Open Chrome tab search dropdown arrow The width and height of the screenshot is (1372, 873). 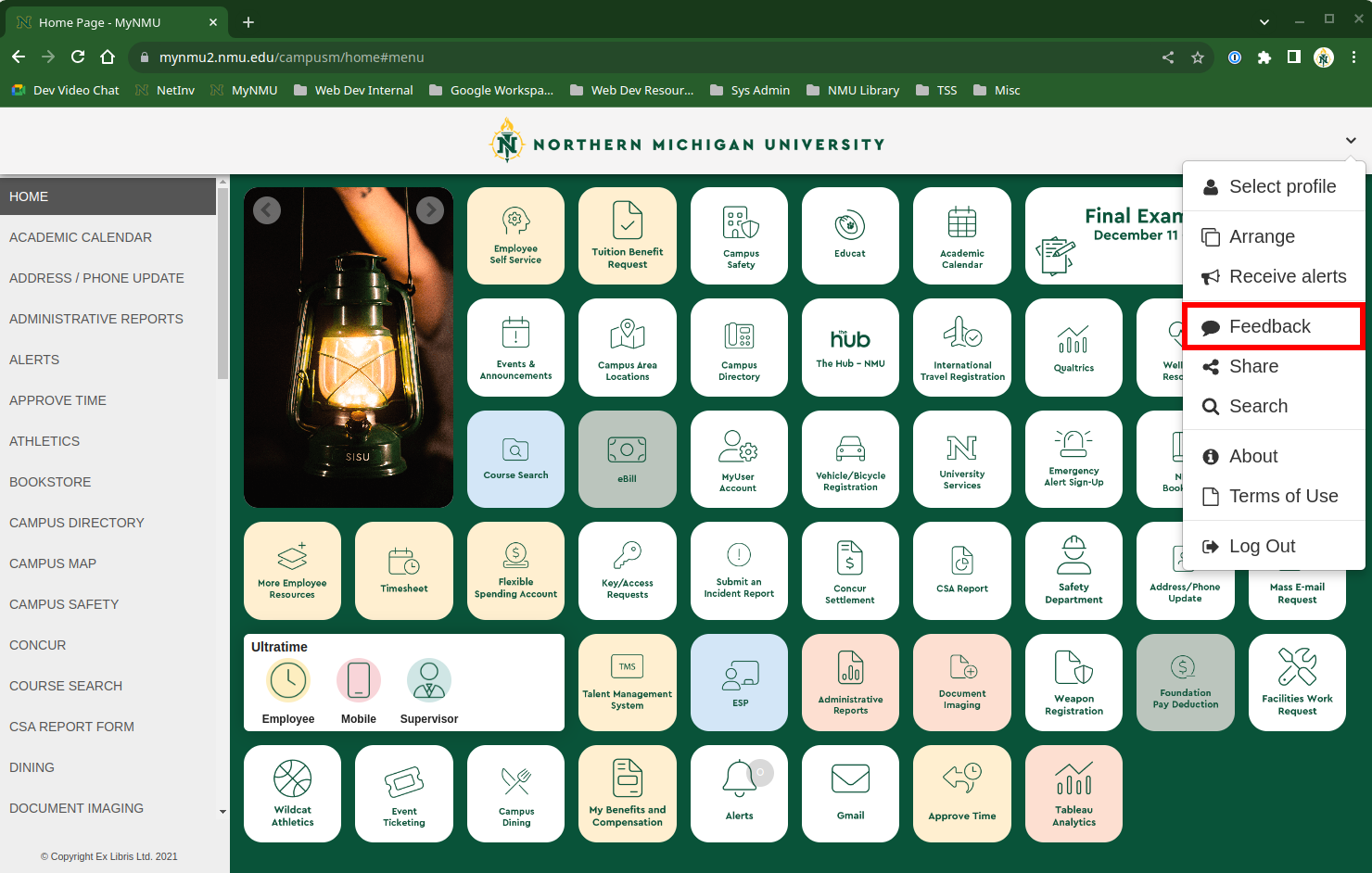pyautogui.click(x=1264, y=21)
